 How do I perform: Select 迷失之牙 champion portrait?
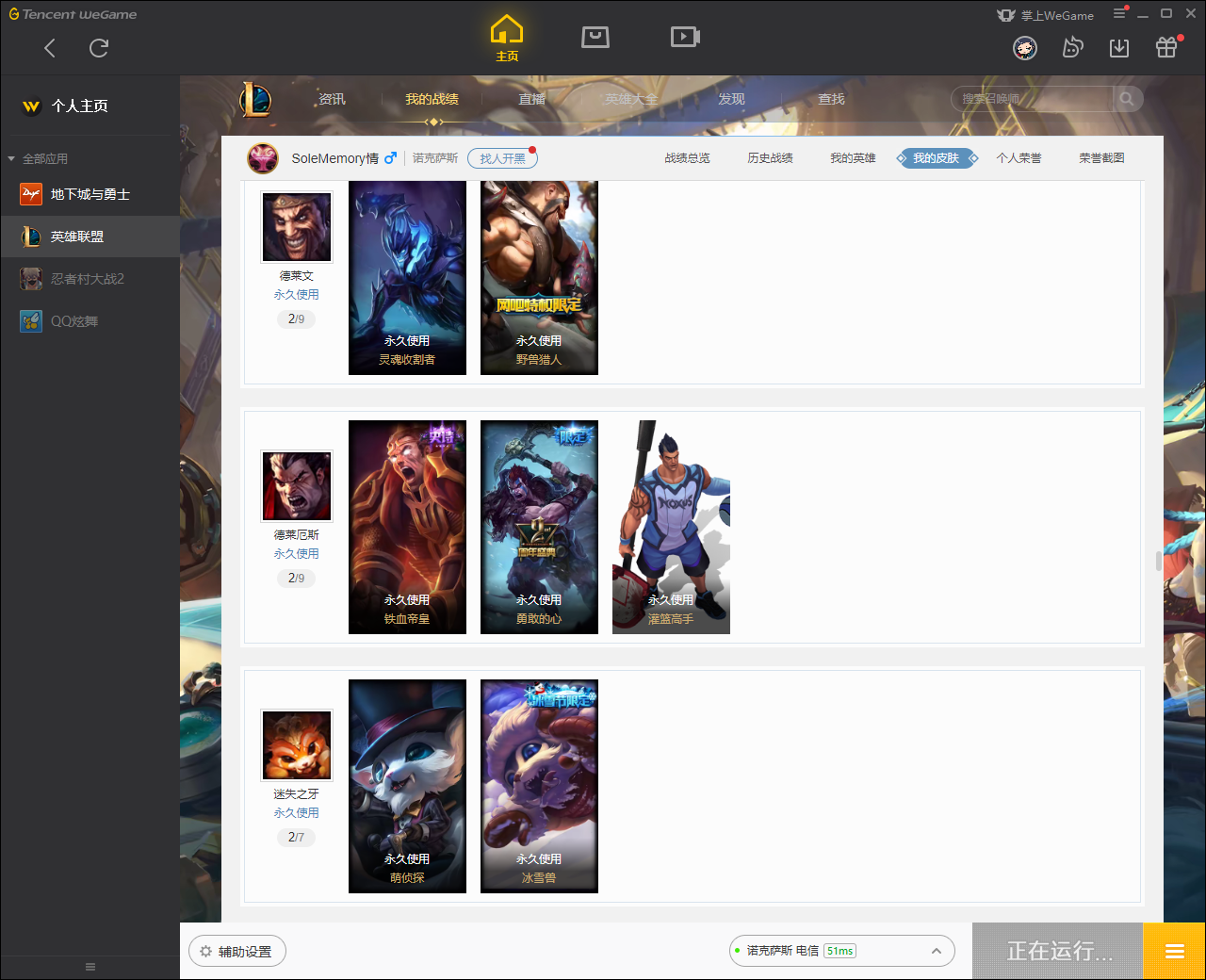(297, 745)
